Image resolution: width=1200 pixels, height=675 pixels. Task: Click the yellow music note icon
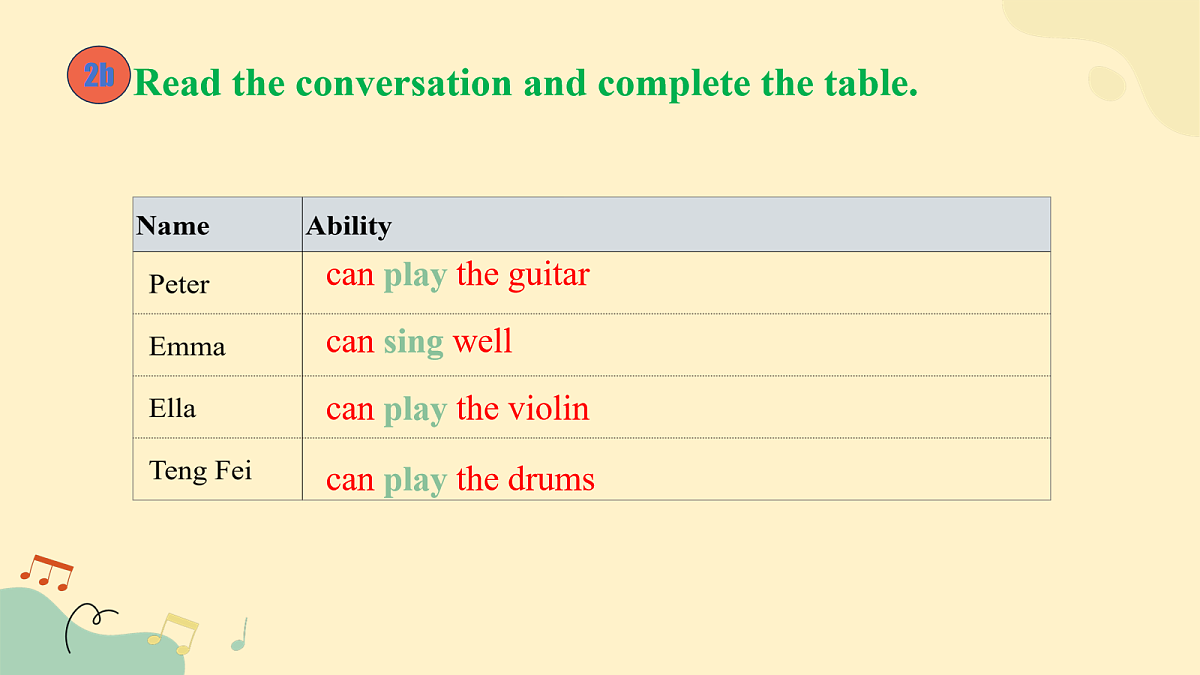pos(173,634)
